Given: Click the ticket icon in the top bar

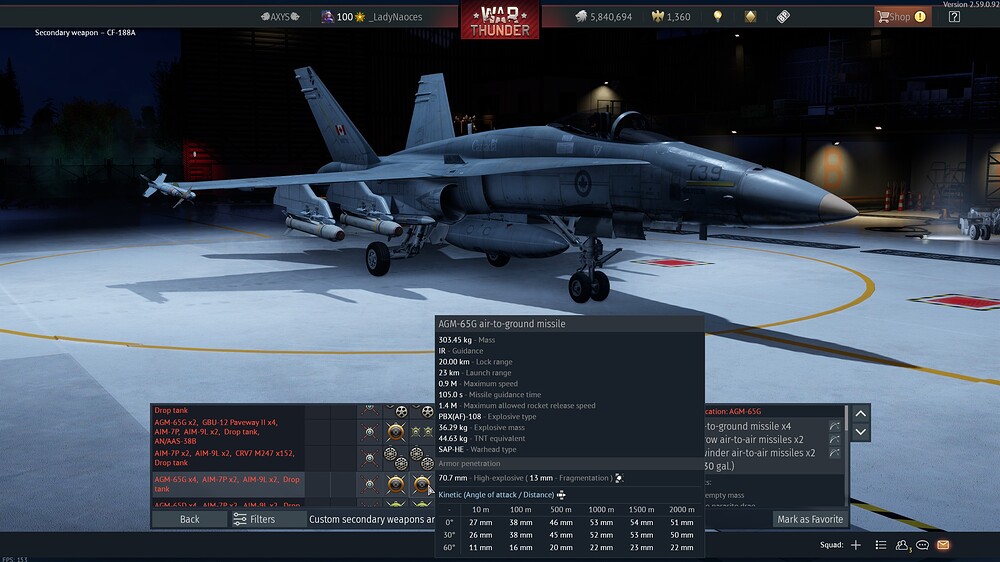Looking at the screenshot, I should (783, 17).
